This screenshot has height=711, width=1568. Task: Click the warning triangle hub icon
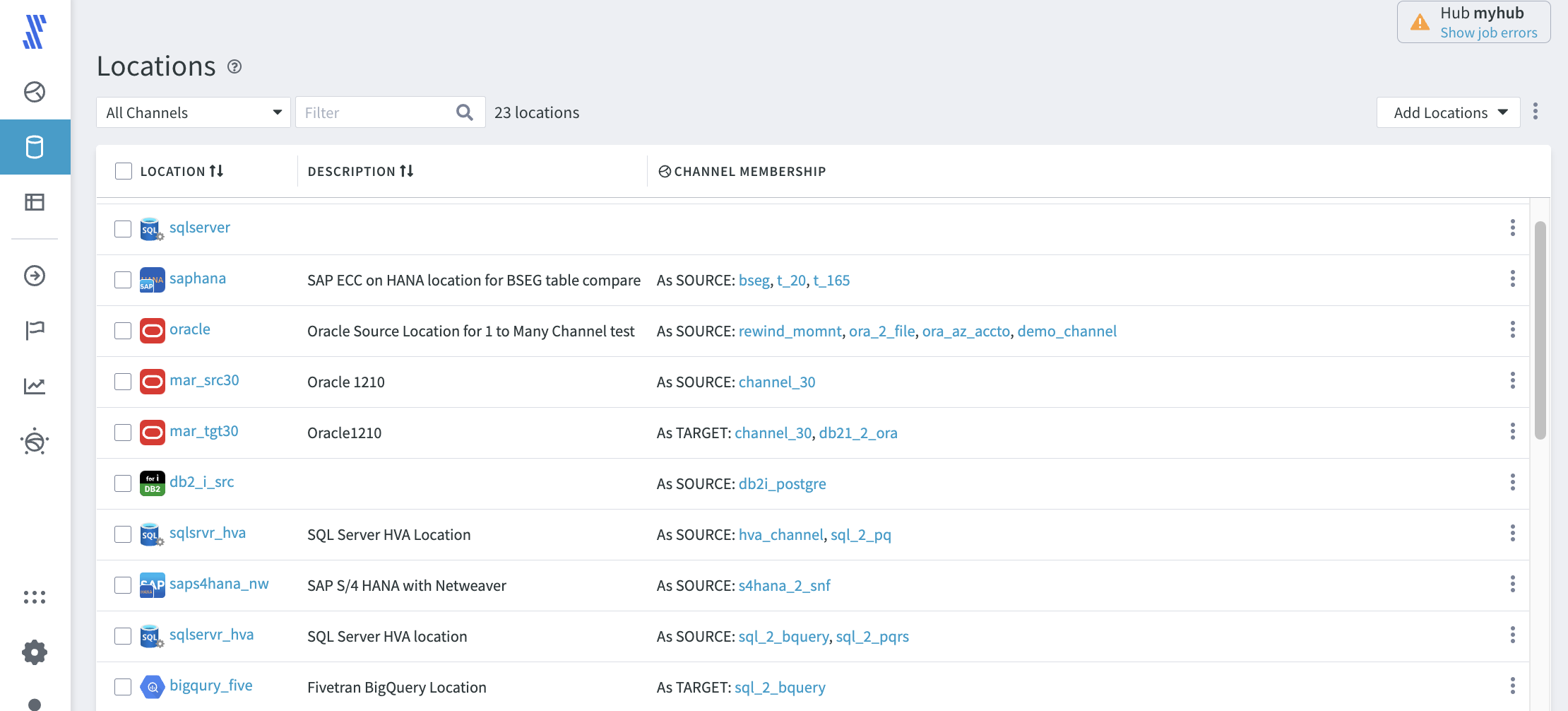click(x=1420, y=23)
